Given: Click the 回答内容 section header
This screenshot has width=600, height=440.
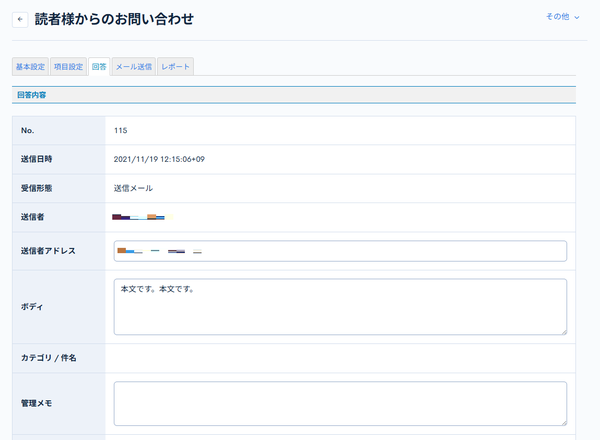Looking at the screenshot, I should click(x=294, y=95).
